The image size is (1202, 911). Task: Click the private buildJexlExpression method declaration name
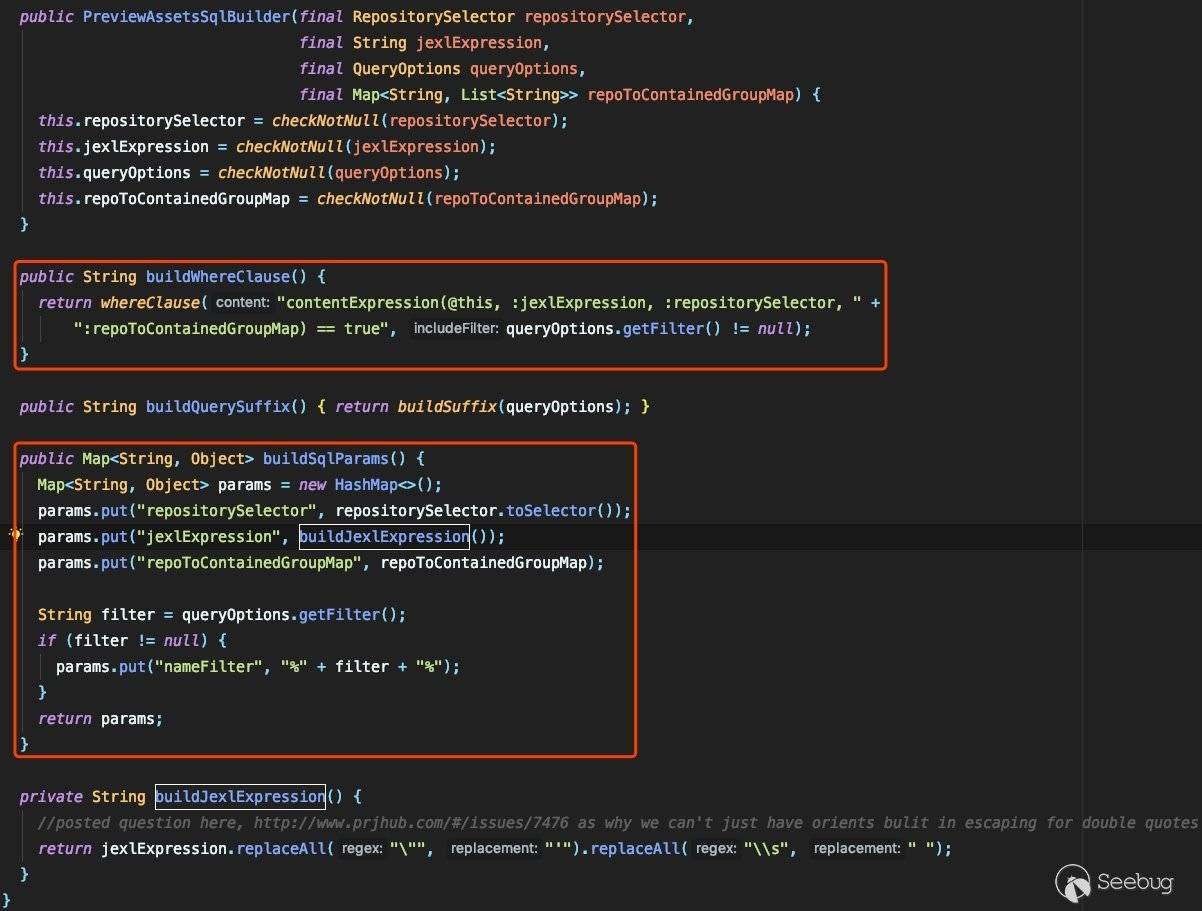240,796
